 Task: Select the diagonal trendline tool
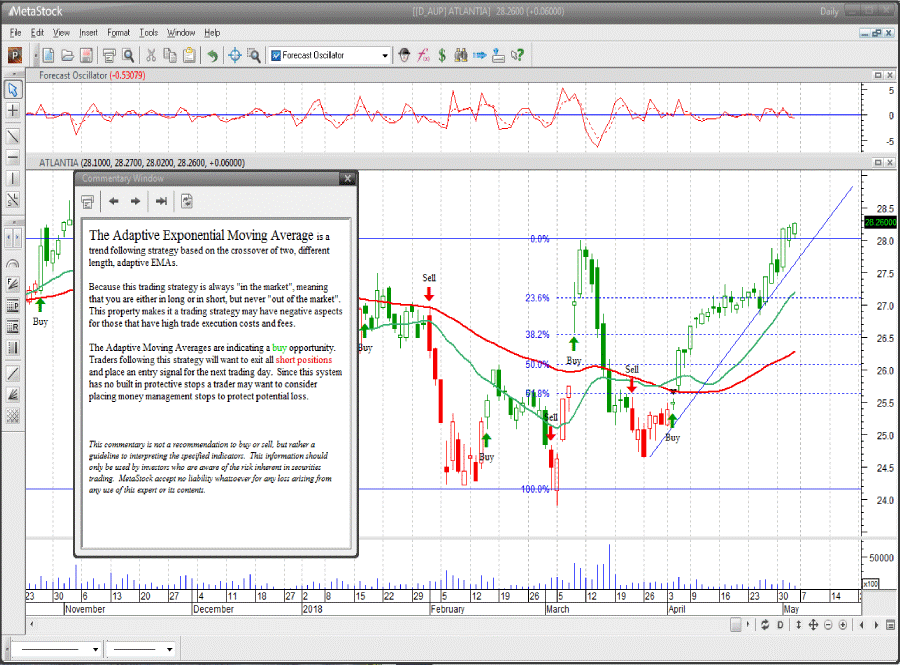tap(13, 136)
